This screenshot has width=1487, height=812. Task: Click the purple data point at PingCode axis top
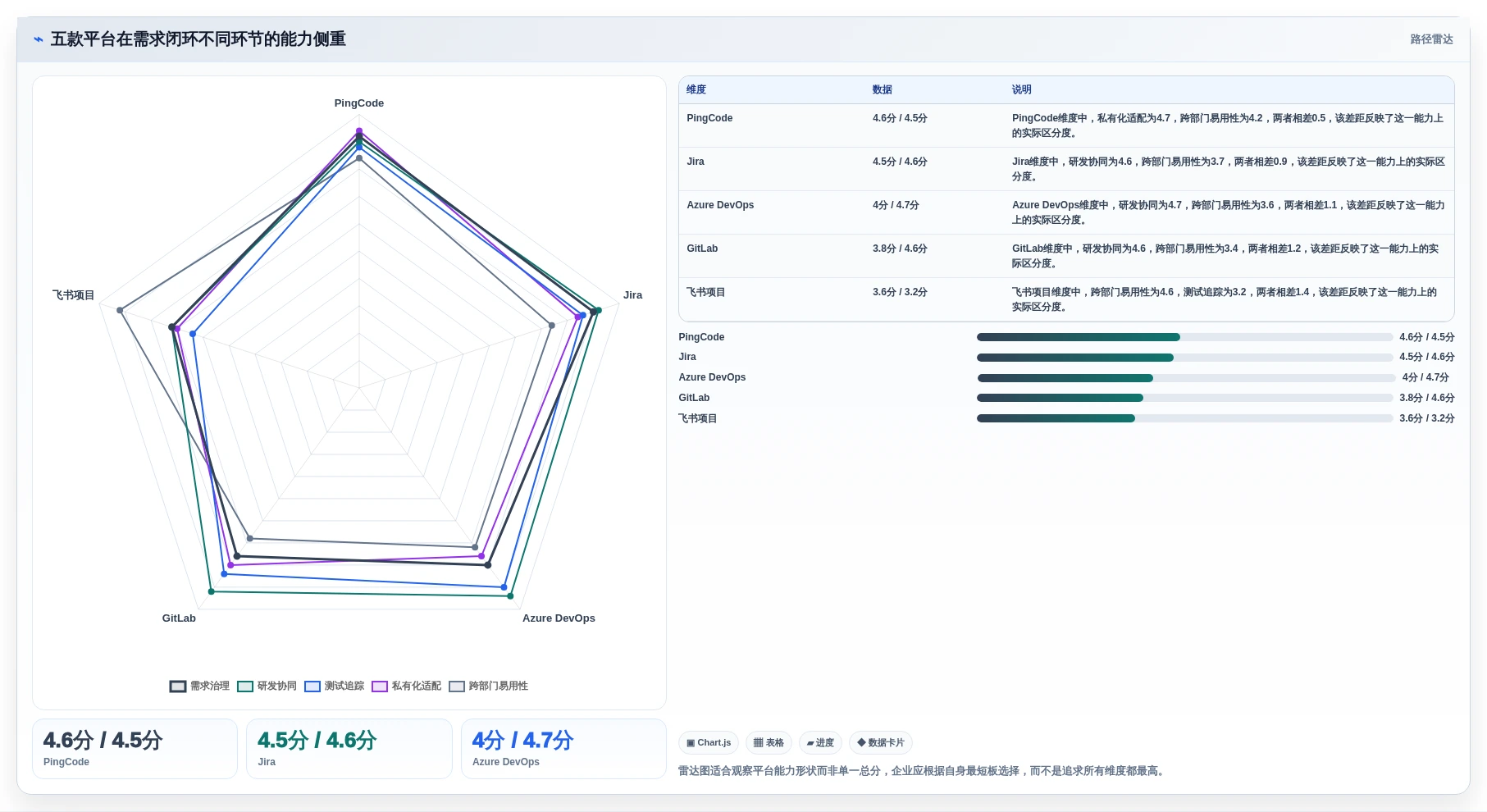tap(359, 130)
